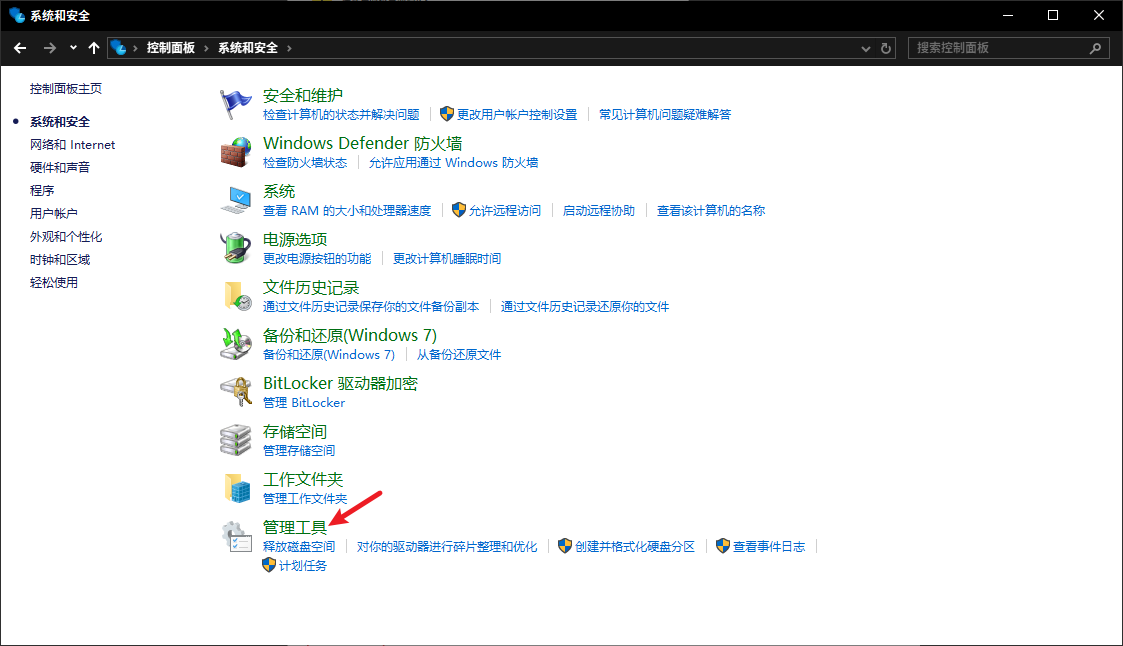Screen dimensions: 1123x646
Task: Go forward with the forward arrow
Action: pyautogui.click(x=49, y=48)
